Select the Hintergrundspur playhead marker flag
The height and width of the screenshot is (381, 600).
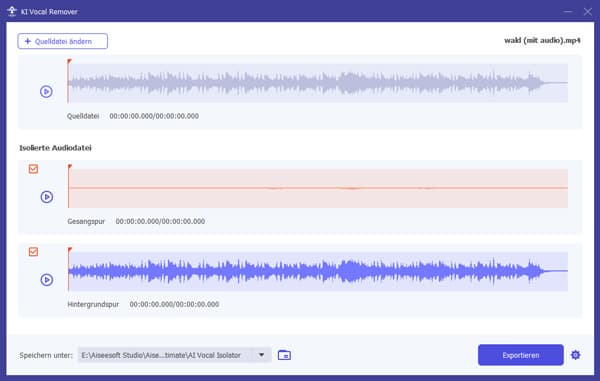pos(70,250)
